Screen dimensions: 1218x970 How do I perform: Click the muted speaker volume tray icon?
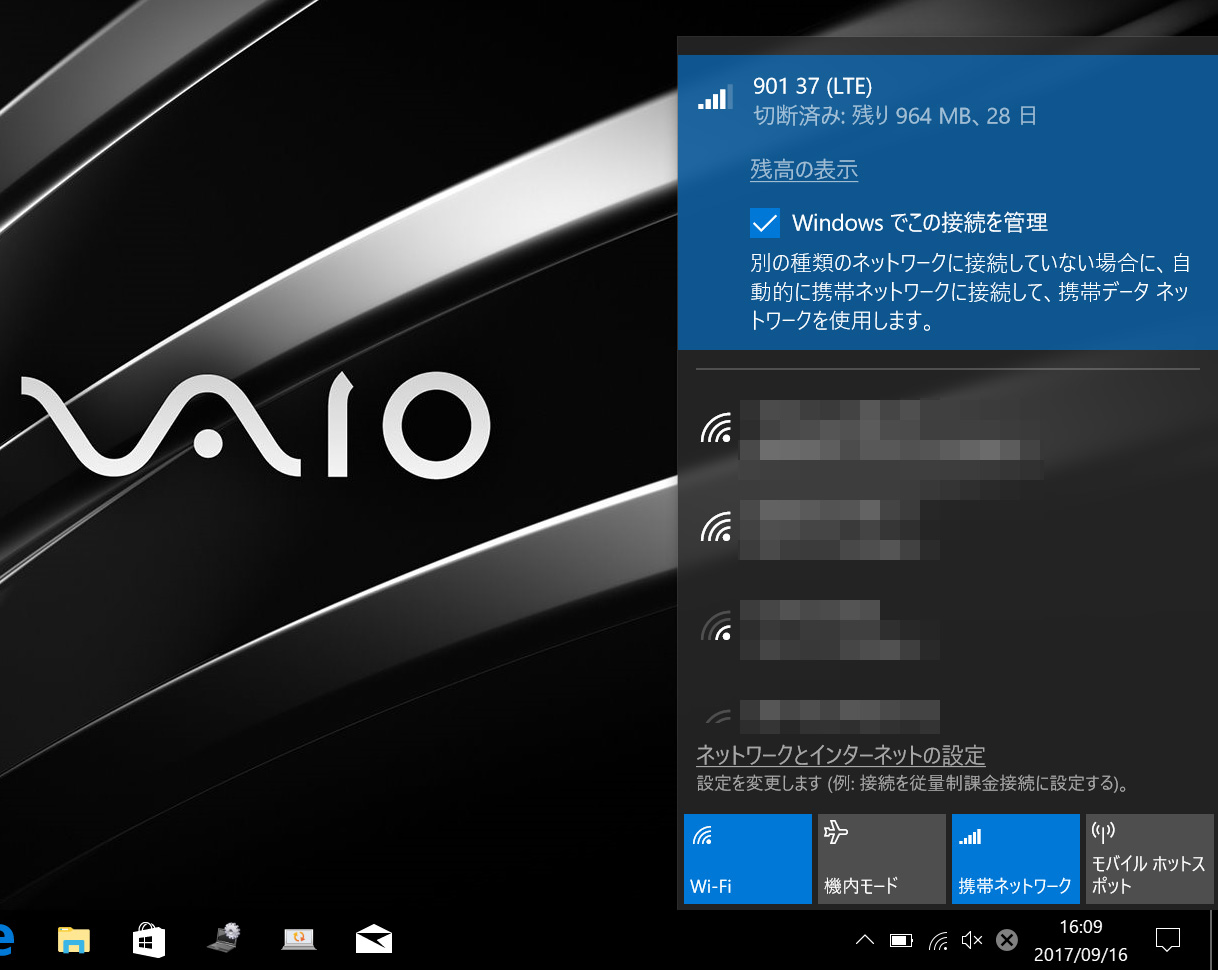(x=972, y=940)
